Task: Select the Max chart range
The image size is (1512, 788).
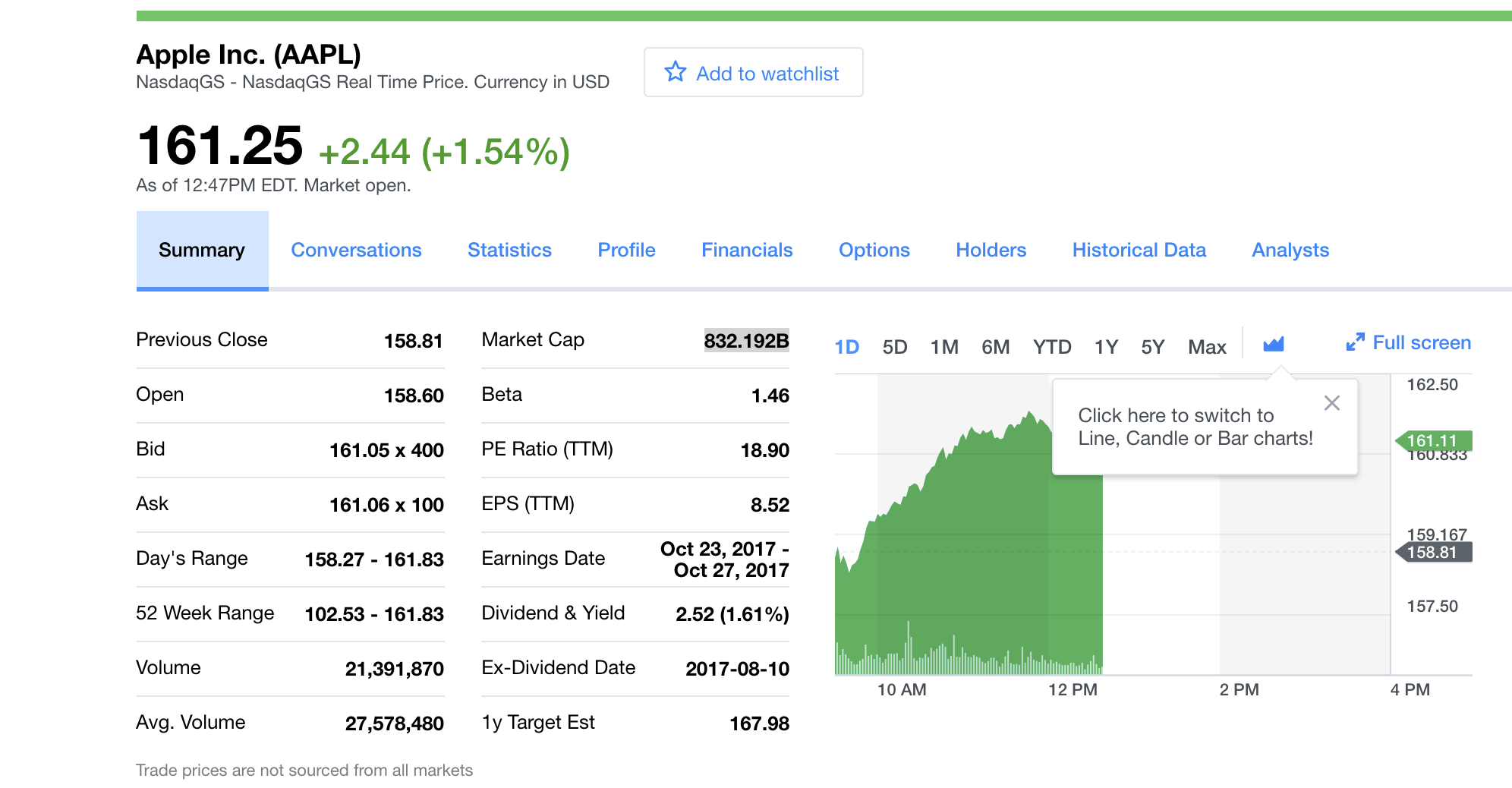Action: tap(1207, 347)
